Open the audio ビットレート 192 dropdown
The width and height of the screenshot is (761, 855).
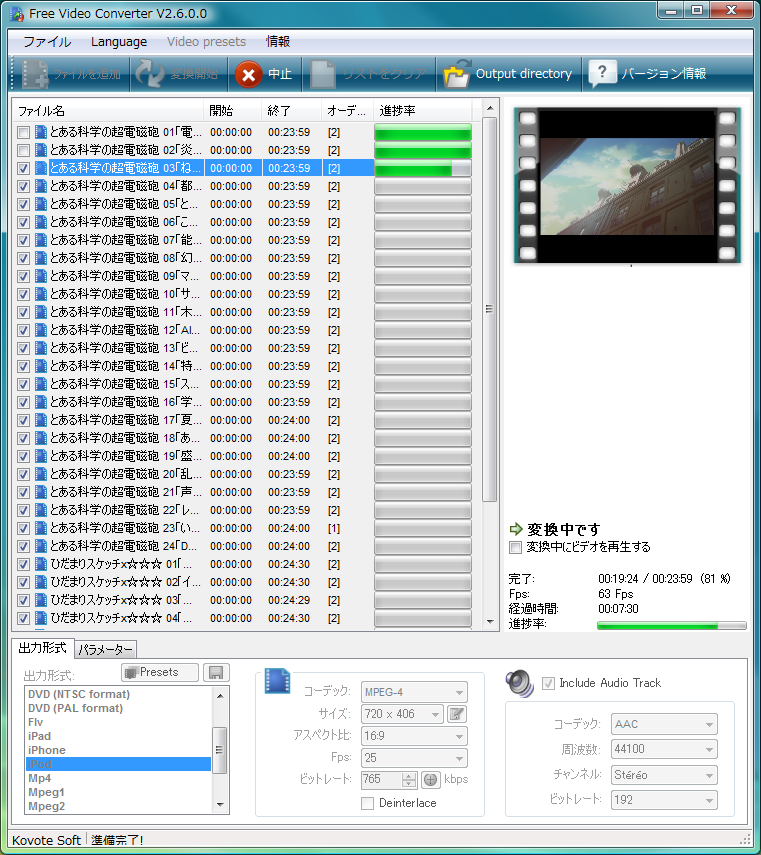click(664, 800)
